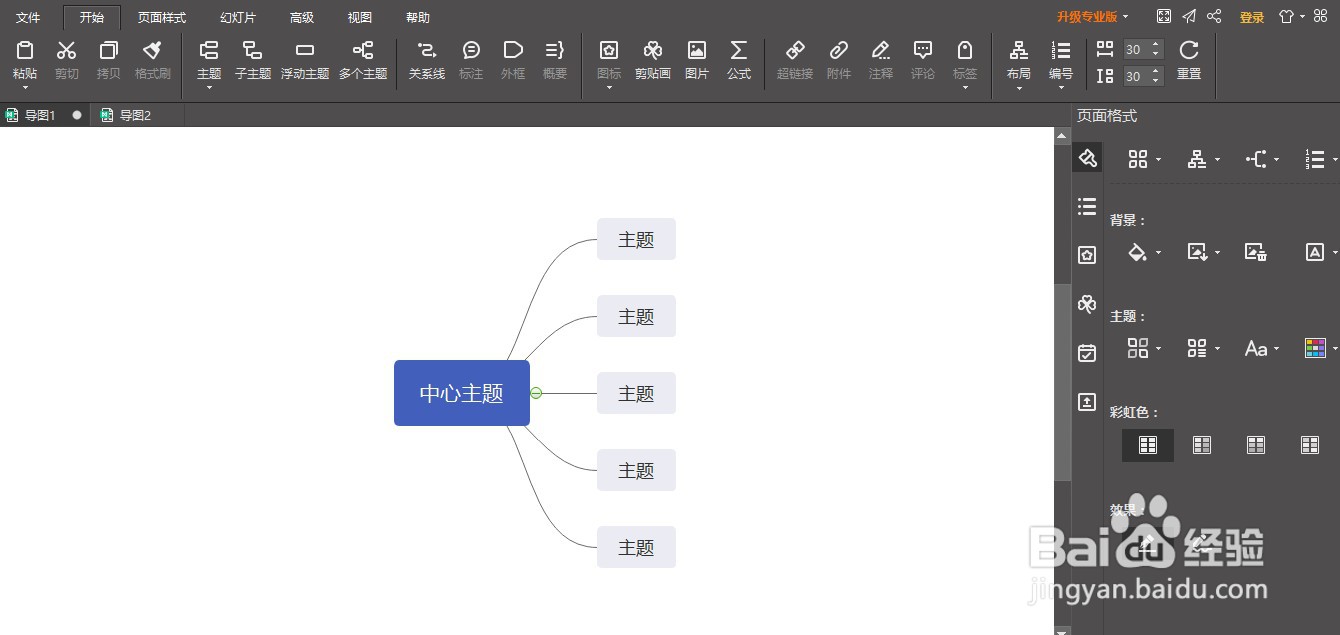Image resolution: width=1340 pixels, height=635 pixels.
Task: Click the Callout (标注) icon
Action: [x=471, y=50]
